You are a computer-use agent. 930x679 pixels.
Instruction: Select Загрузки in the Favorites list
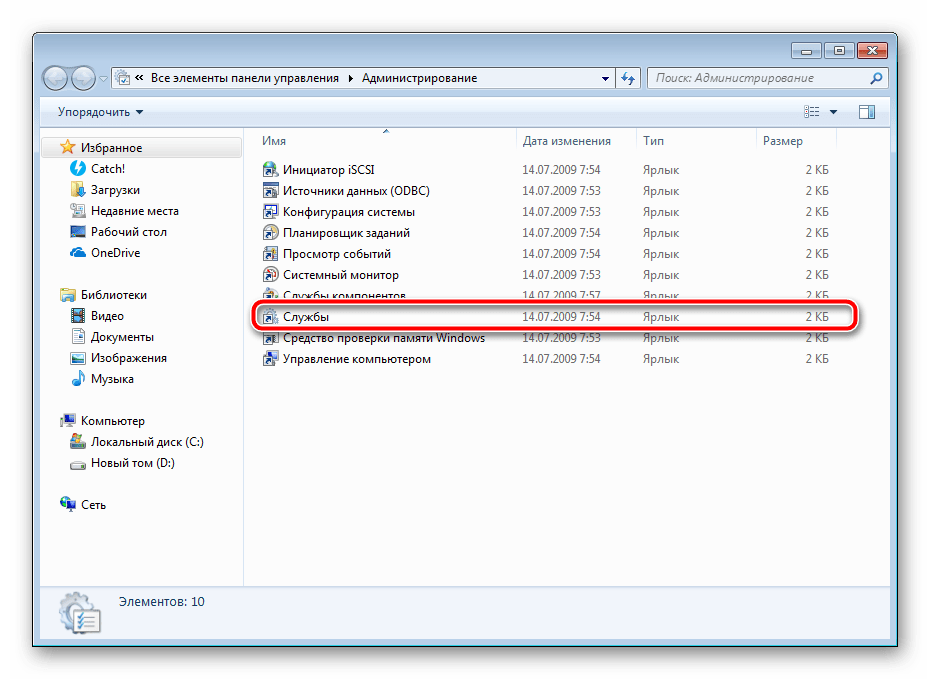click(115, 190)
